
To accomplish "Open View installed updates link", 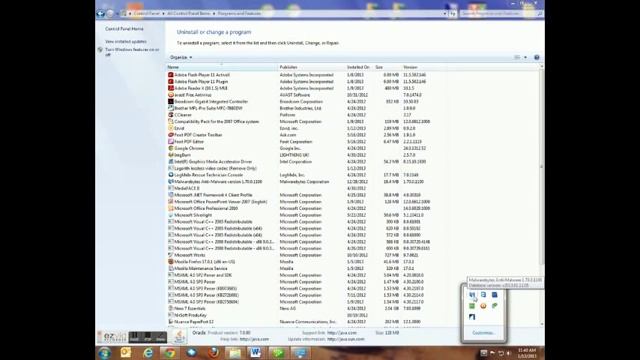I will pos(126,42).
